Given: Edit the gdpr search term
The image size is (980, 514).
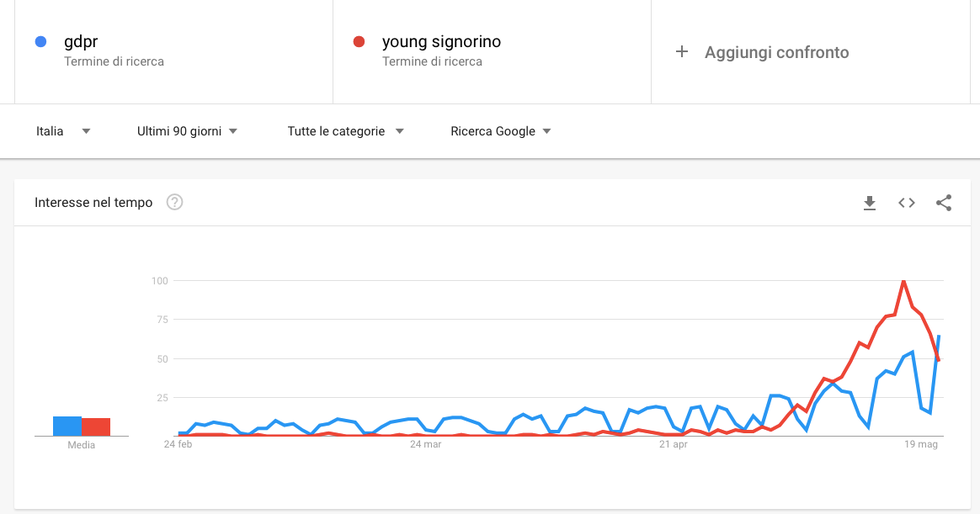Looking at the screenshot, I should tap(81, 41).
